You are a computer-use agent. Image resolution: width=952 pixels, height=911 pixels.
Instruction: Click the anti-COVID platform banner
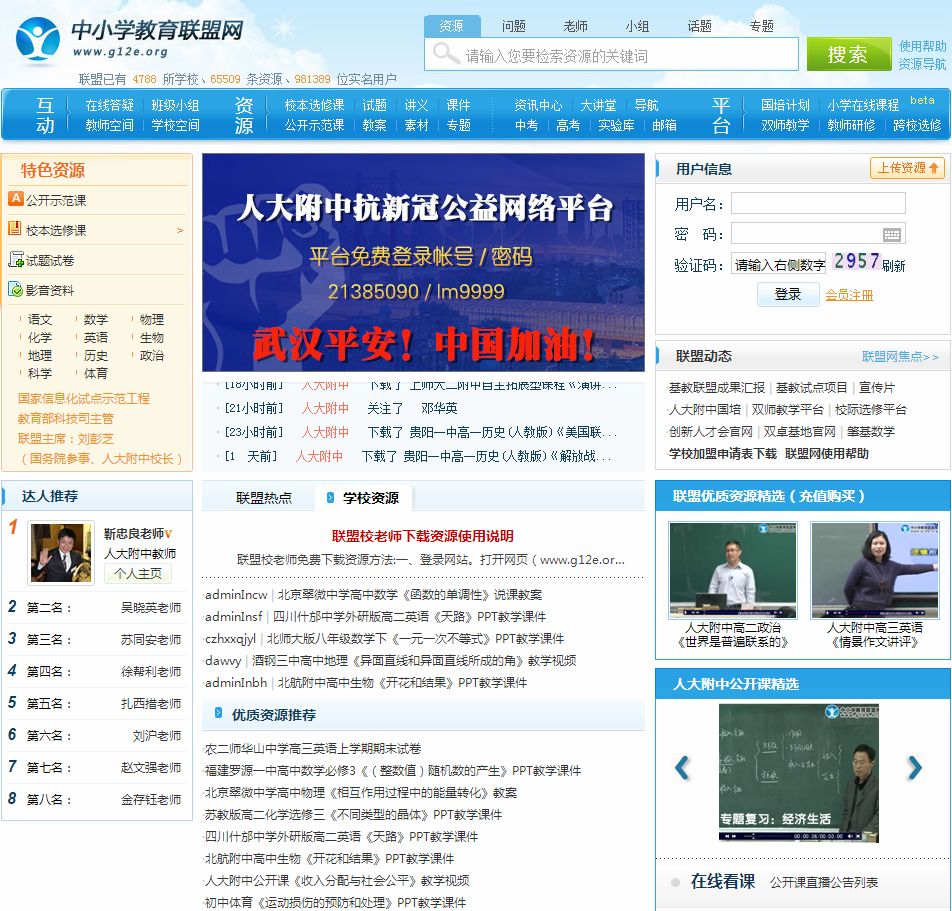423,262
